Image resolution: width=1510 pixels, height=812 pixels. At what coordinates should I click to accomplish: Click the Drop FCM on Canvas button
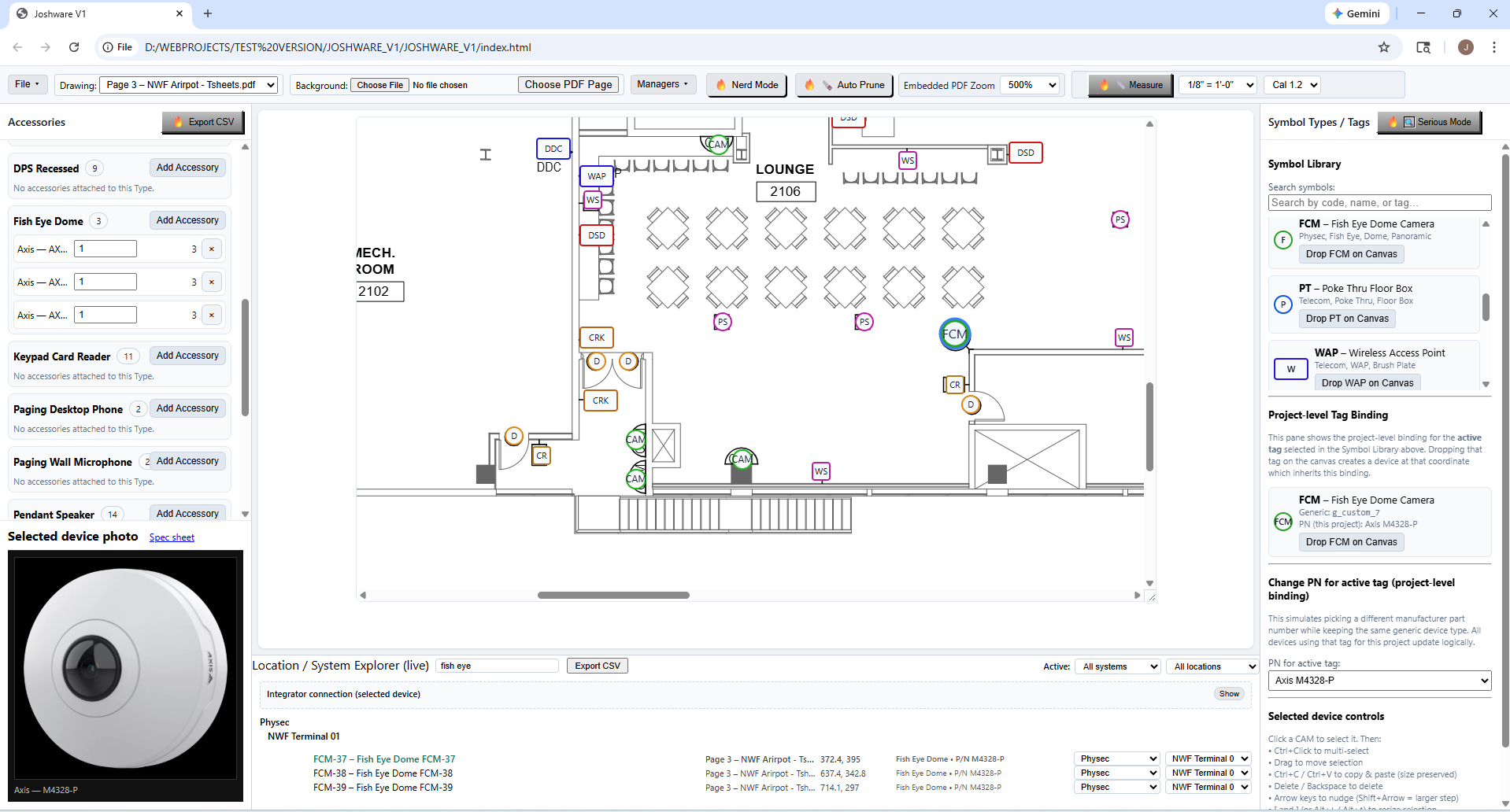pos(1351,253)
